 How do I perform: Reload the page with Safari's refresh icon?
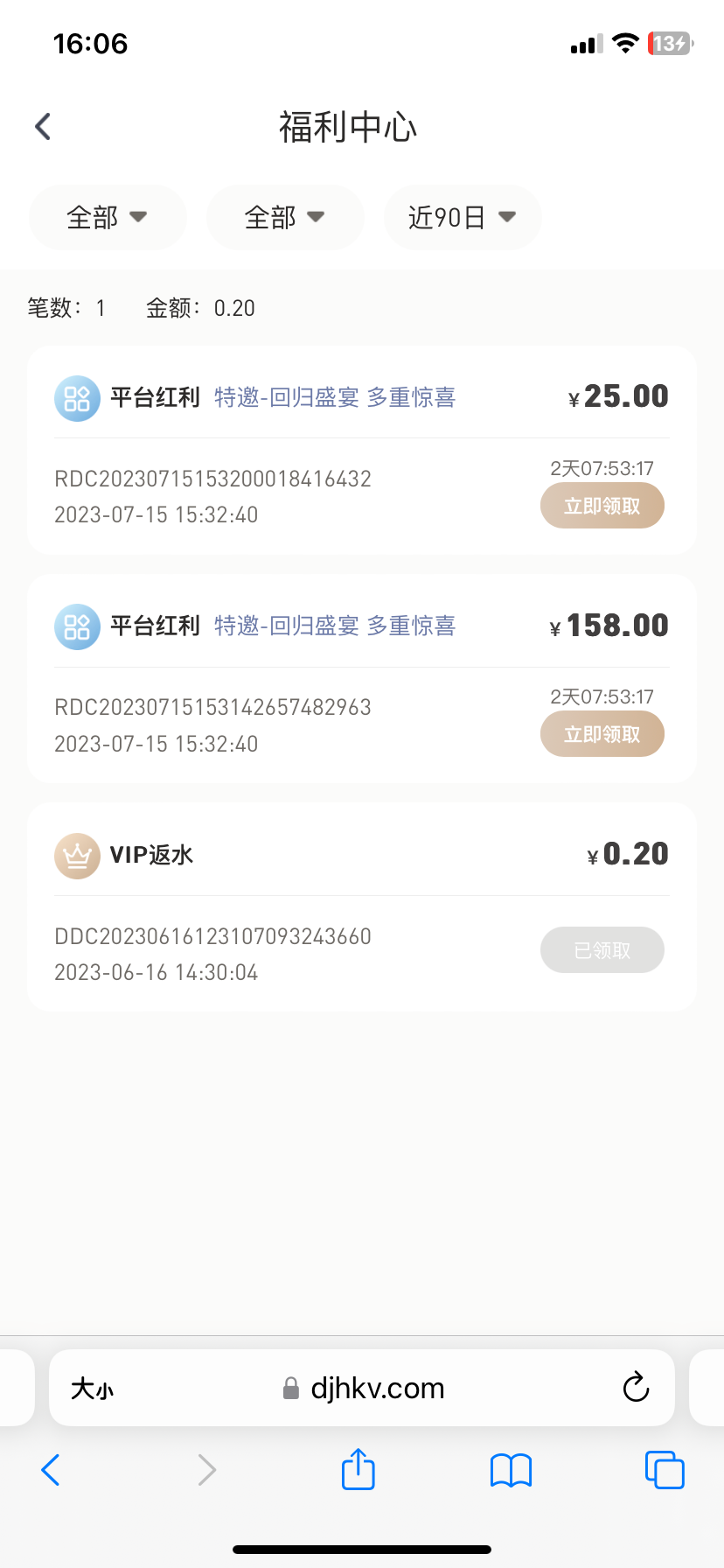(636, 1387)
